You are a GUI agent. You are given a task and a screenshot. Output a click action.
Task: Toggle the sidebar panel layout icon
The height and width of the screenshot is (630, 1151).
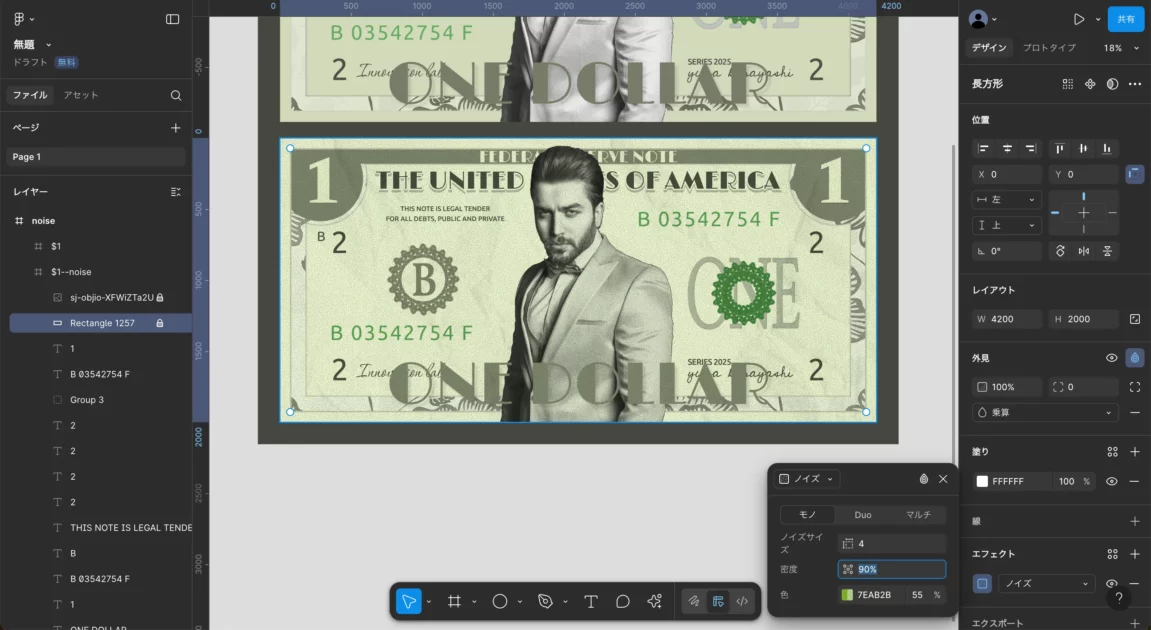pos(172,19)
